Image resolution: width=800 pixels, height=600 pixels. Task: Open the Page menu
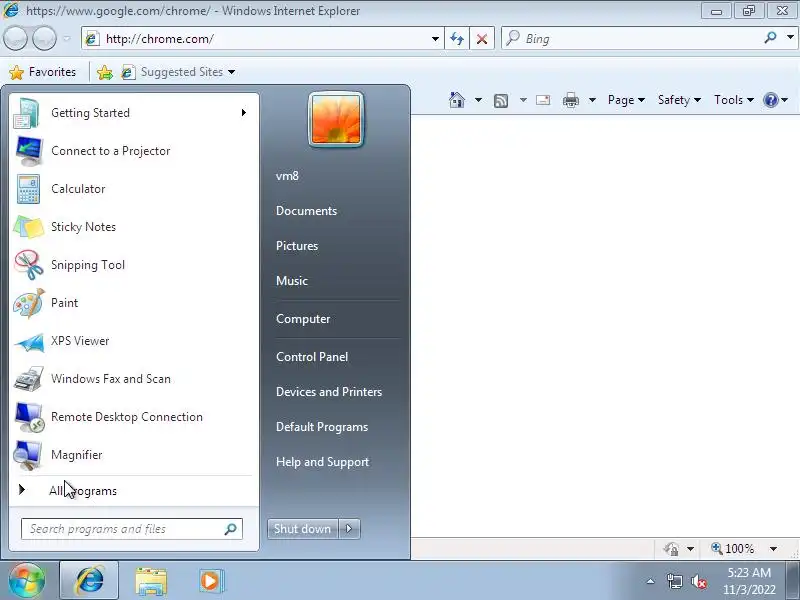coord(626,100)
